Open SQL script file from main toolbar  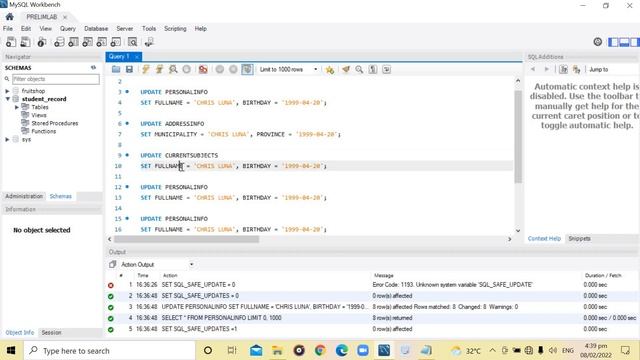[25, 42]
